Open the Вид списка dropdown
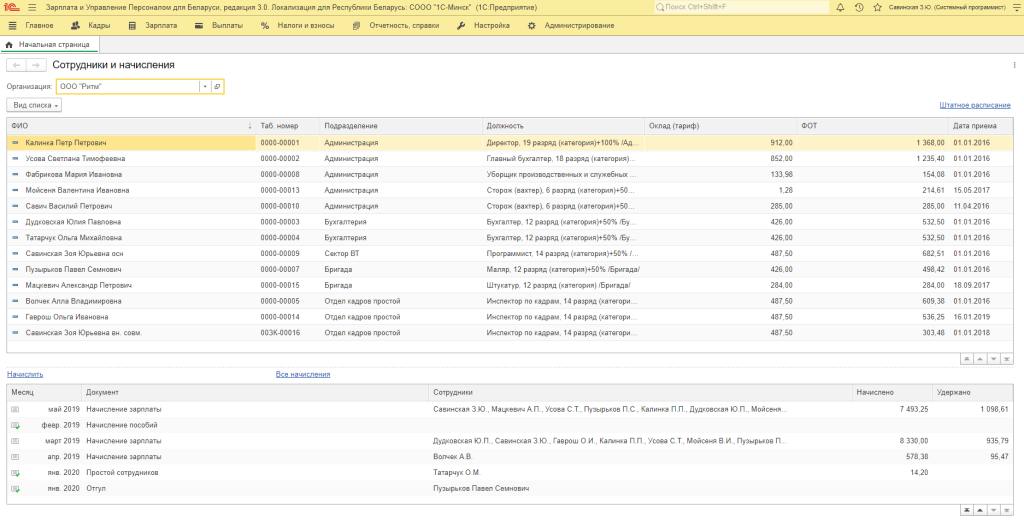This screenshot has width=1024, height=523. click(35, 105)
